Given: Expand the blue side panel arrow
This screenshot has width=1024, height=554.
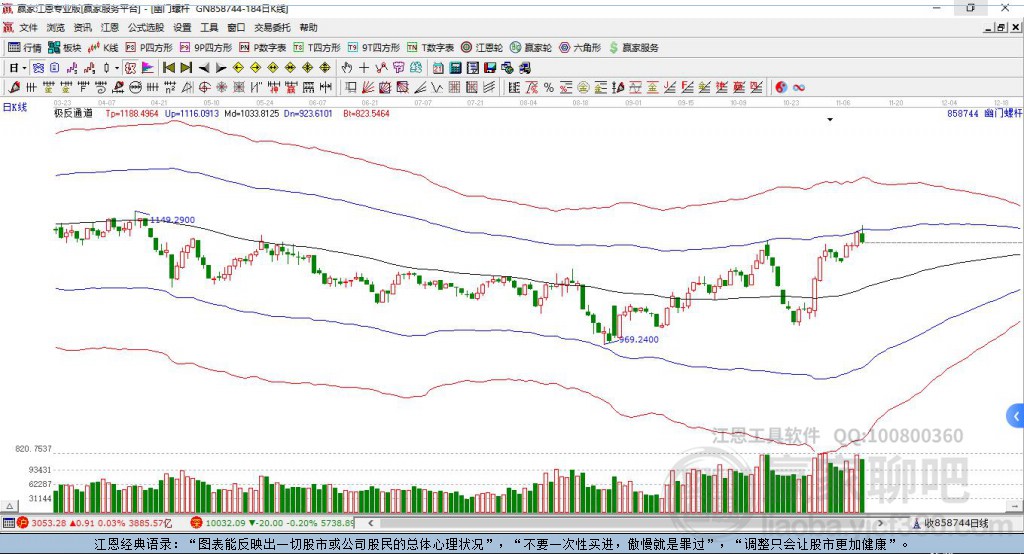Looking at the screenshot, I should (x=1016, y=416).
